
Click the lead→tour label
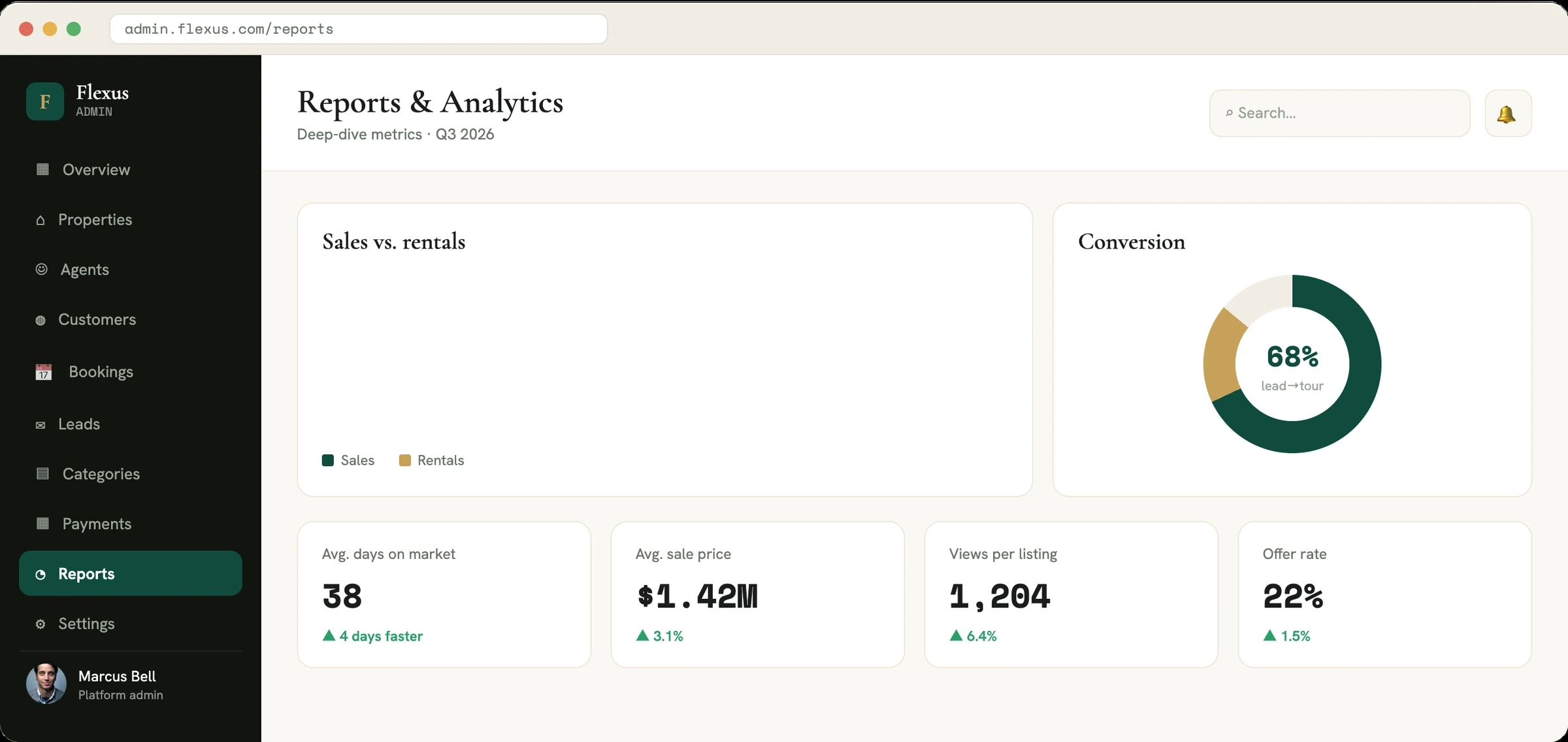pos(1292,386)
